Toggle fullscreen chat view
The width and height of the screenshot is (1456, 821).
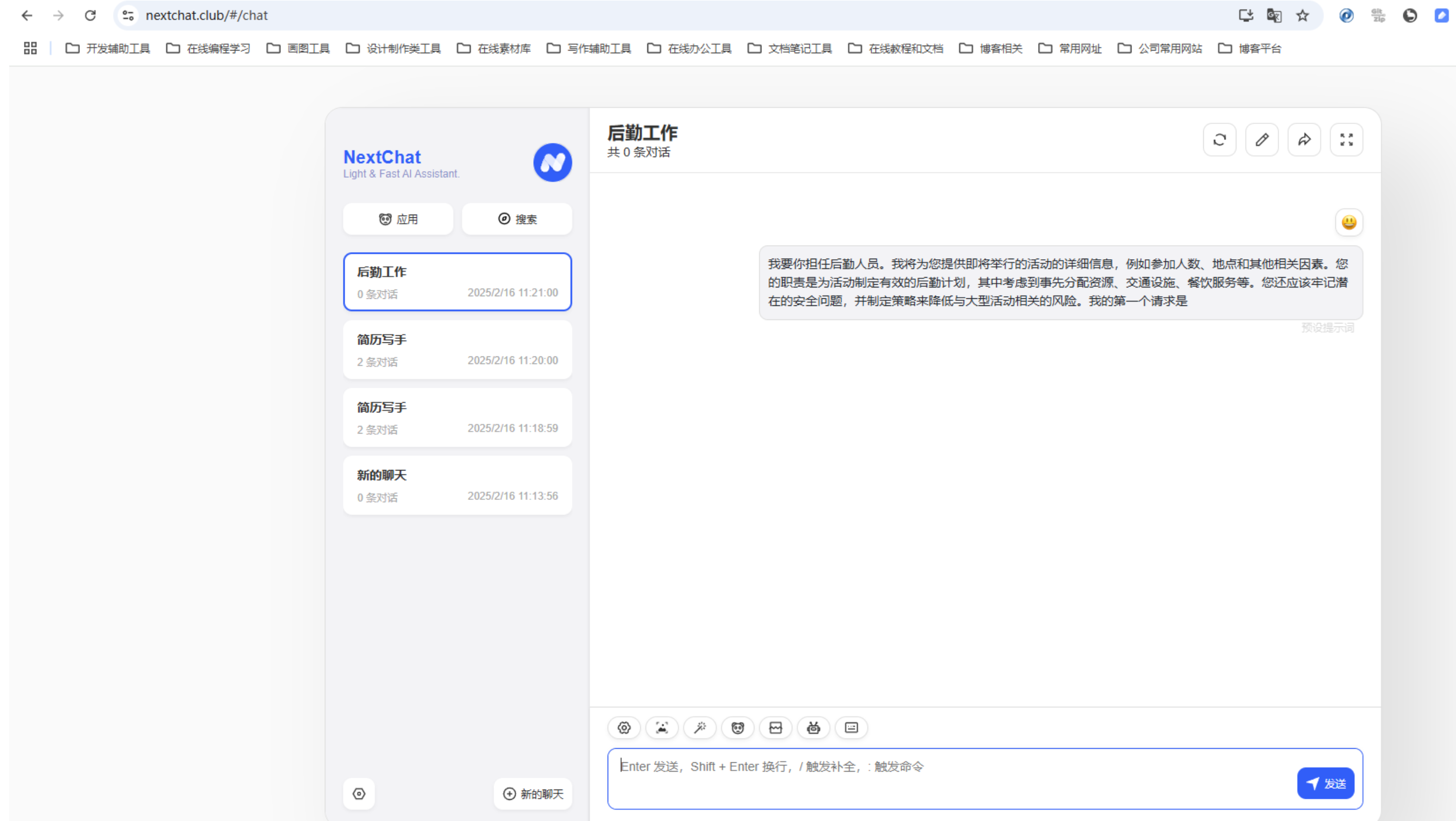pos(1346,140)
